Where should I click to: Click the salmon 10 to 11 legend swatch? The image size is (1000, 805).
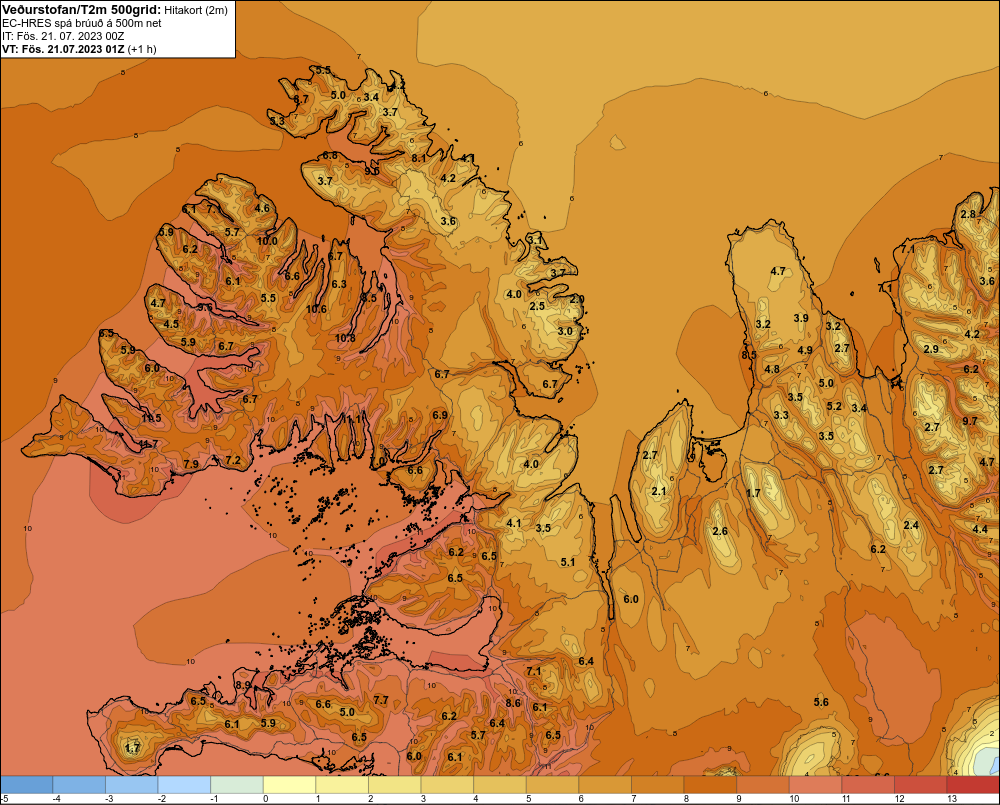816,784
